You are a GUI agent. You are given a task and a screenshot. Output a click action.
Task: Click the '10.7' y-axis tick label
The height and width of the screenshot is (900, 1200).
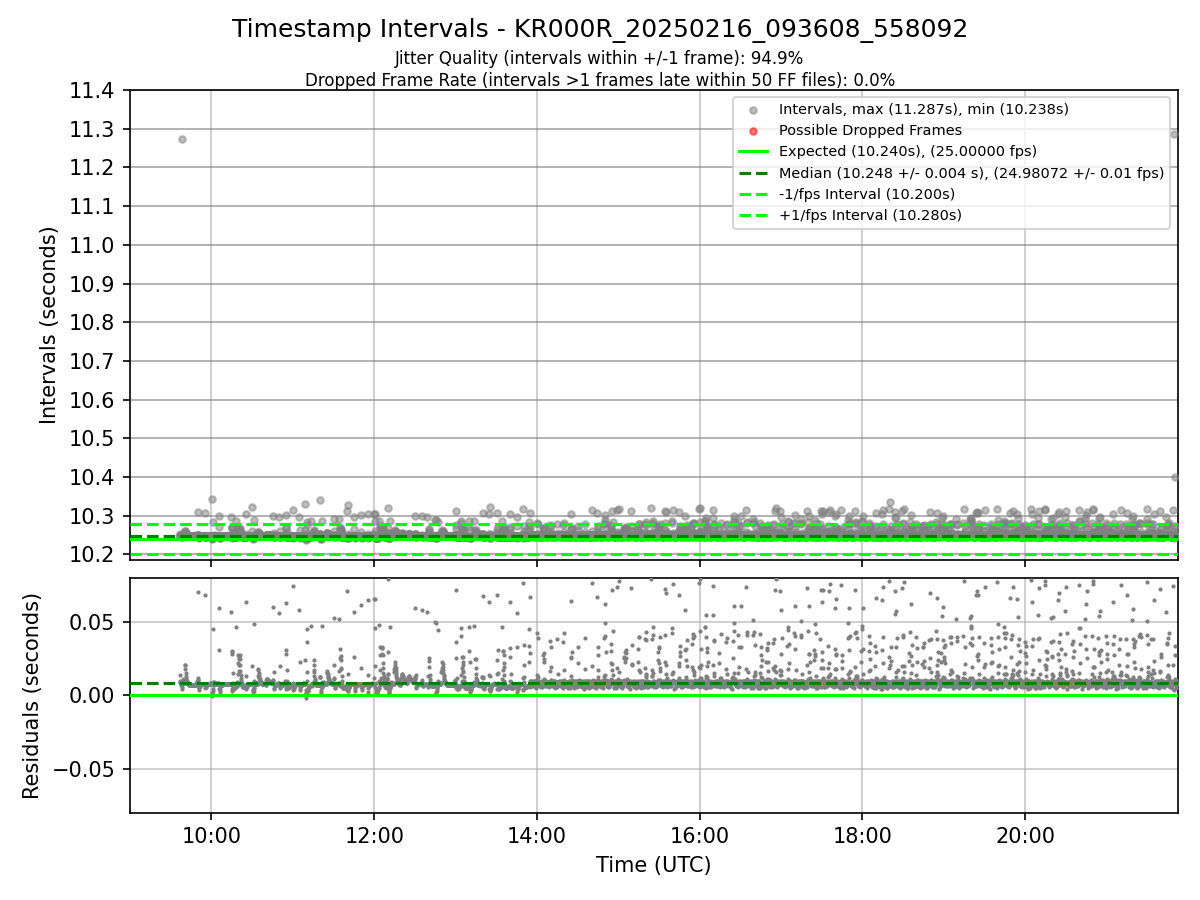pos(94,362)
